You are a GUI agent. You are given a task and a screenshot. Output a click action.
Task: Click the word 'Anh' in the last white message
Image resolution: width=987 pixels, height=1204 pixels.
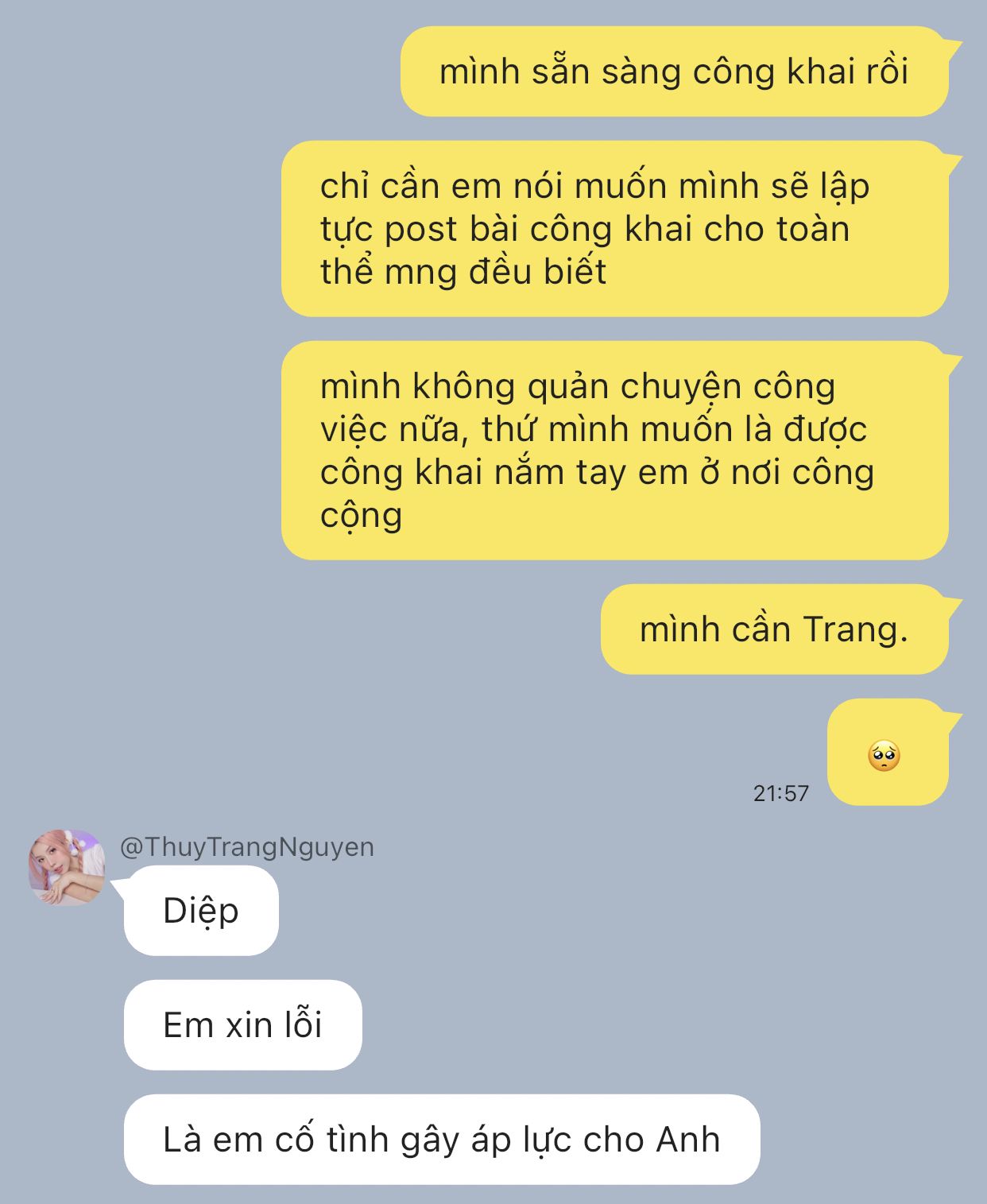click(688, 1140)
